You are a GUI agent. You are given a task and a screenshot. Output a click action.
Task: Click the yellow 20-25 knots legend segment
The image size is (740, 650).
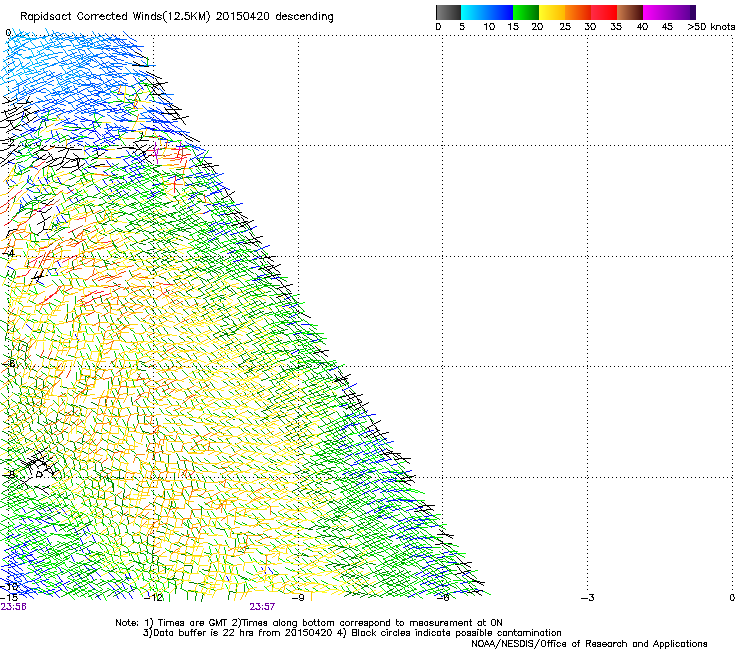[552, 12]
